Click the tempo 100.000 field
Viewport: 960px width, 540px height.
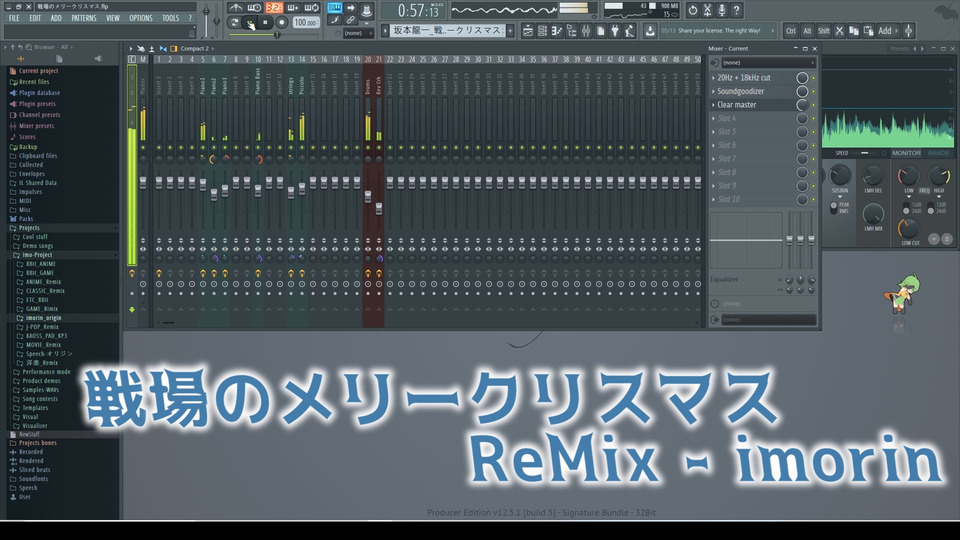coord(305,23)
